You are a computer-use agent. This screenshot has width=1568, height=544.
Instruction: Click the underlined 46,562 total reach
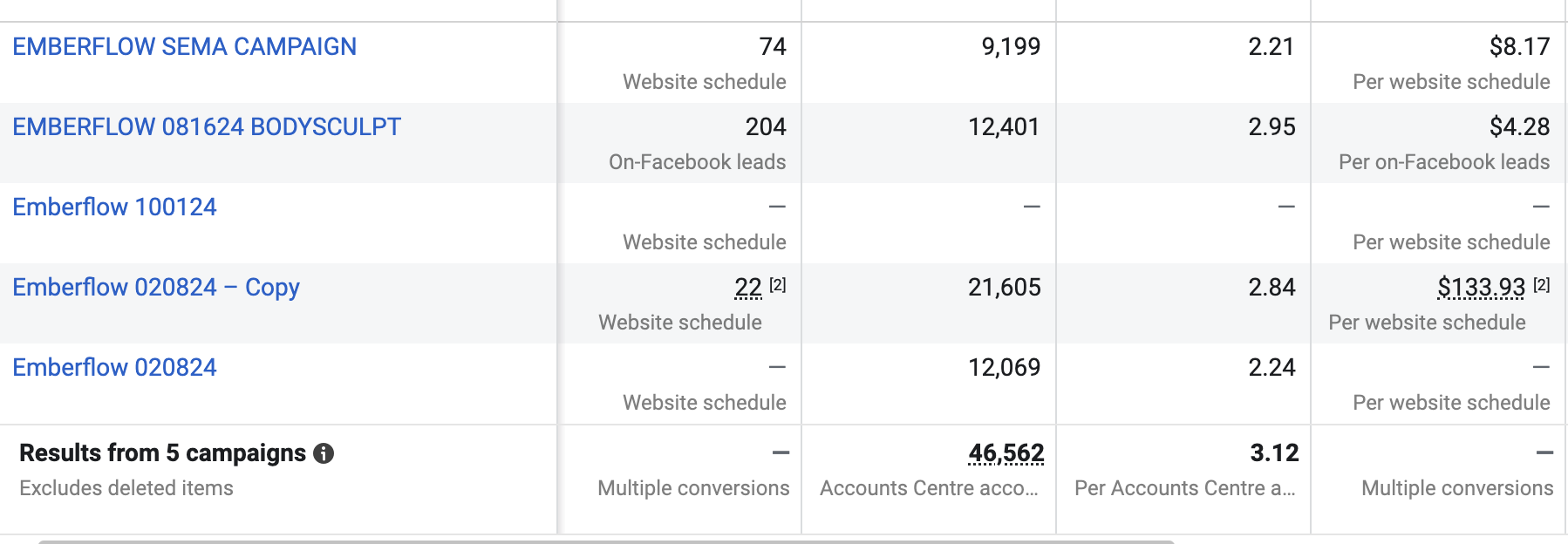(x=1006, y=453)
